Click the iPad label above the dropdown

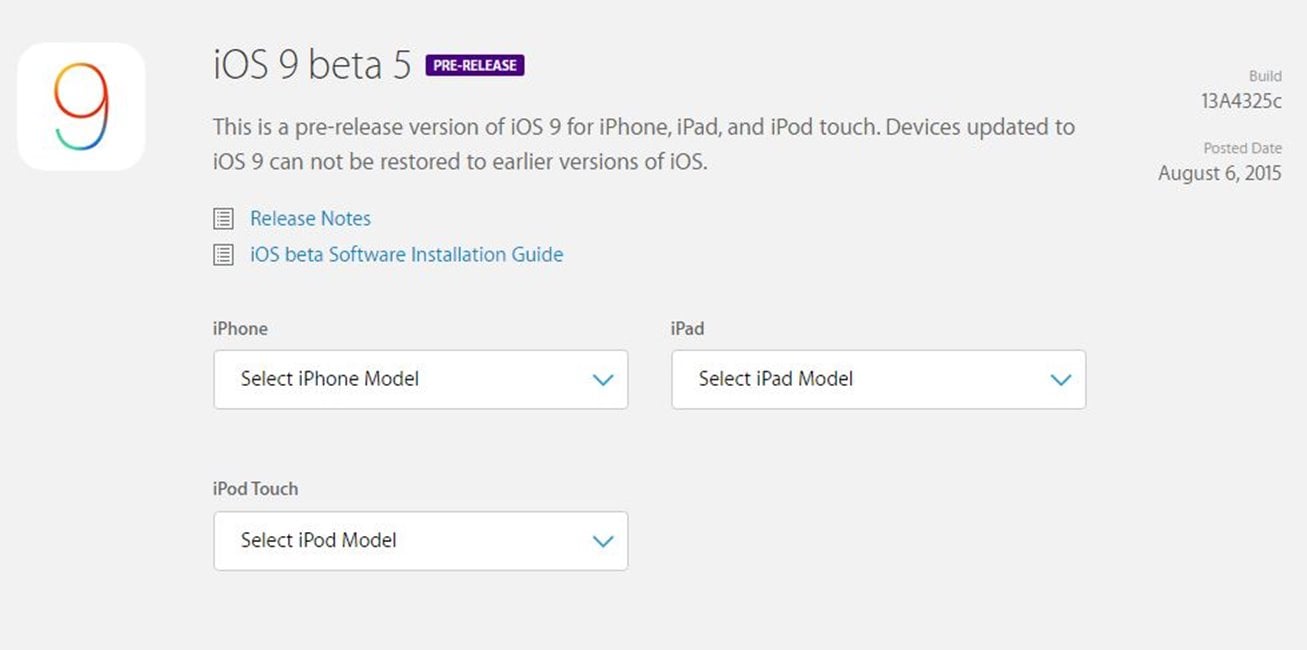click(688, 328)
